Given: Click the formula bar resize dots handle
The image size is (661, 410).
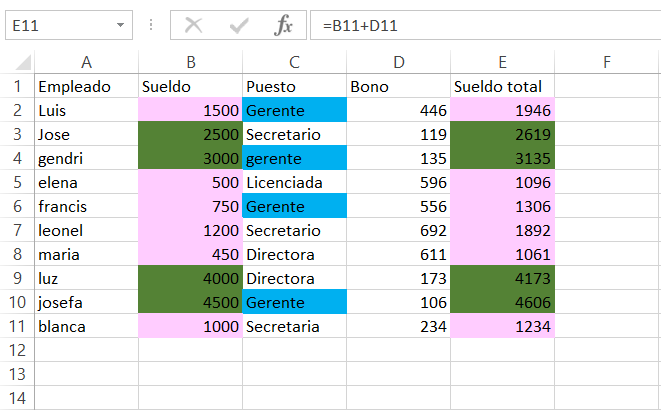Looking at the screenshot, I should pos(151,25).
